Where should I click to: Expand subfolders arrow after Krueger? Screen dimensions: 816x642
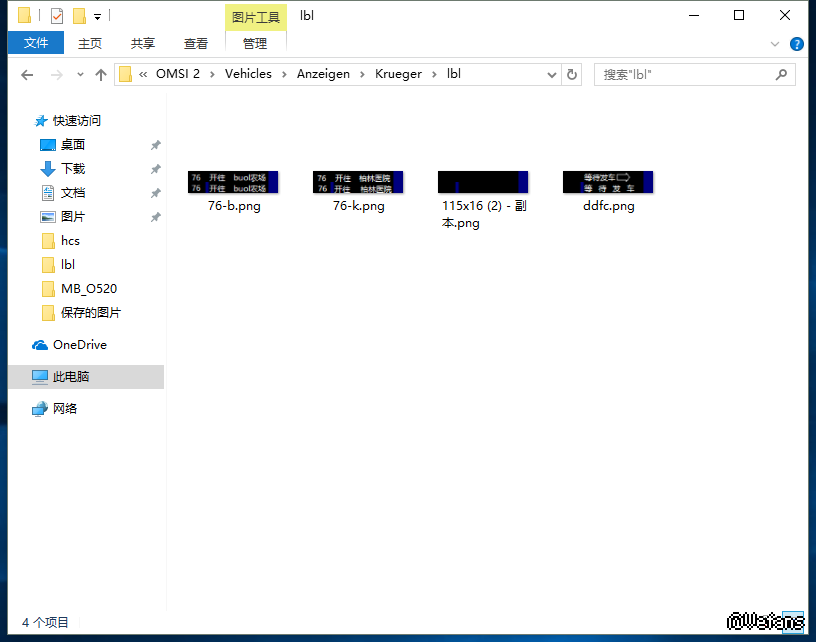[434, 74]
